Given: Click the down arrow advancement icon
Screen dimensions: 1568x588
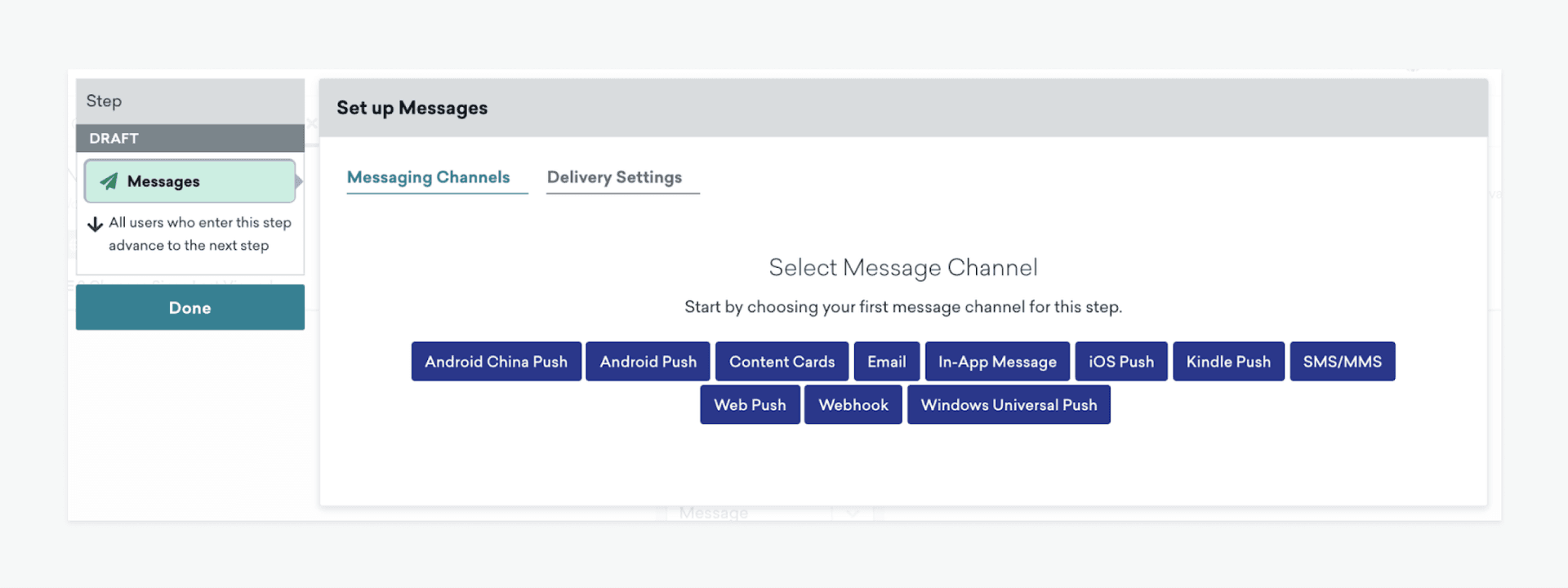Looking at the screenshot, I should click(95, 224).
